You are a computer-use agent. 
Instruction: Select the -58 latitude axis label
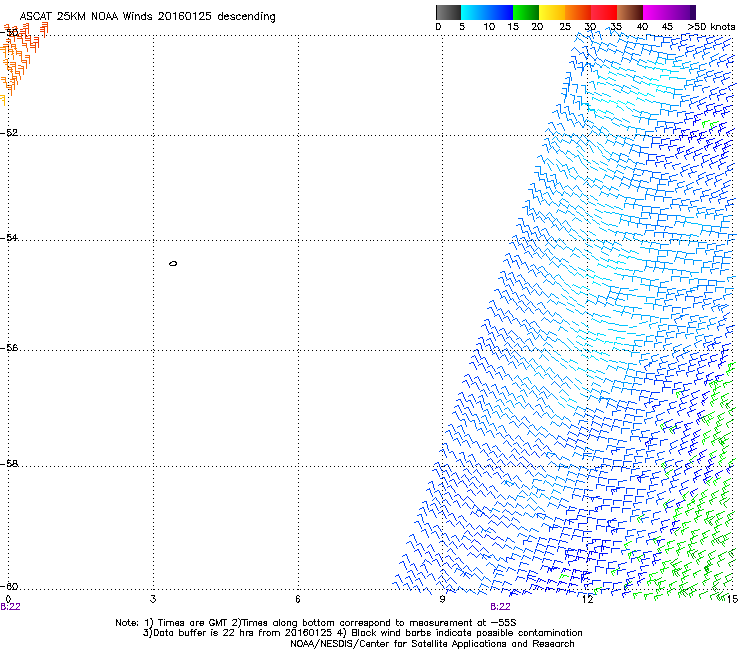9,464
